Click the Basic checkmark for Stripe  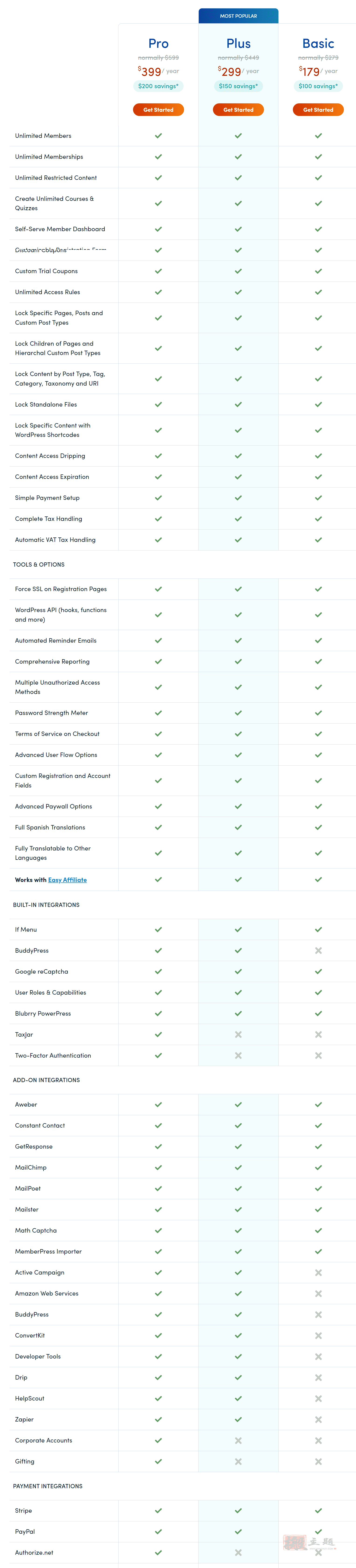pyautogui.click(x=318, y=1510)
